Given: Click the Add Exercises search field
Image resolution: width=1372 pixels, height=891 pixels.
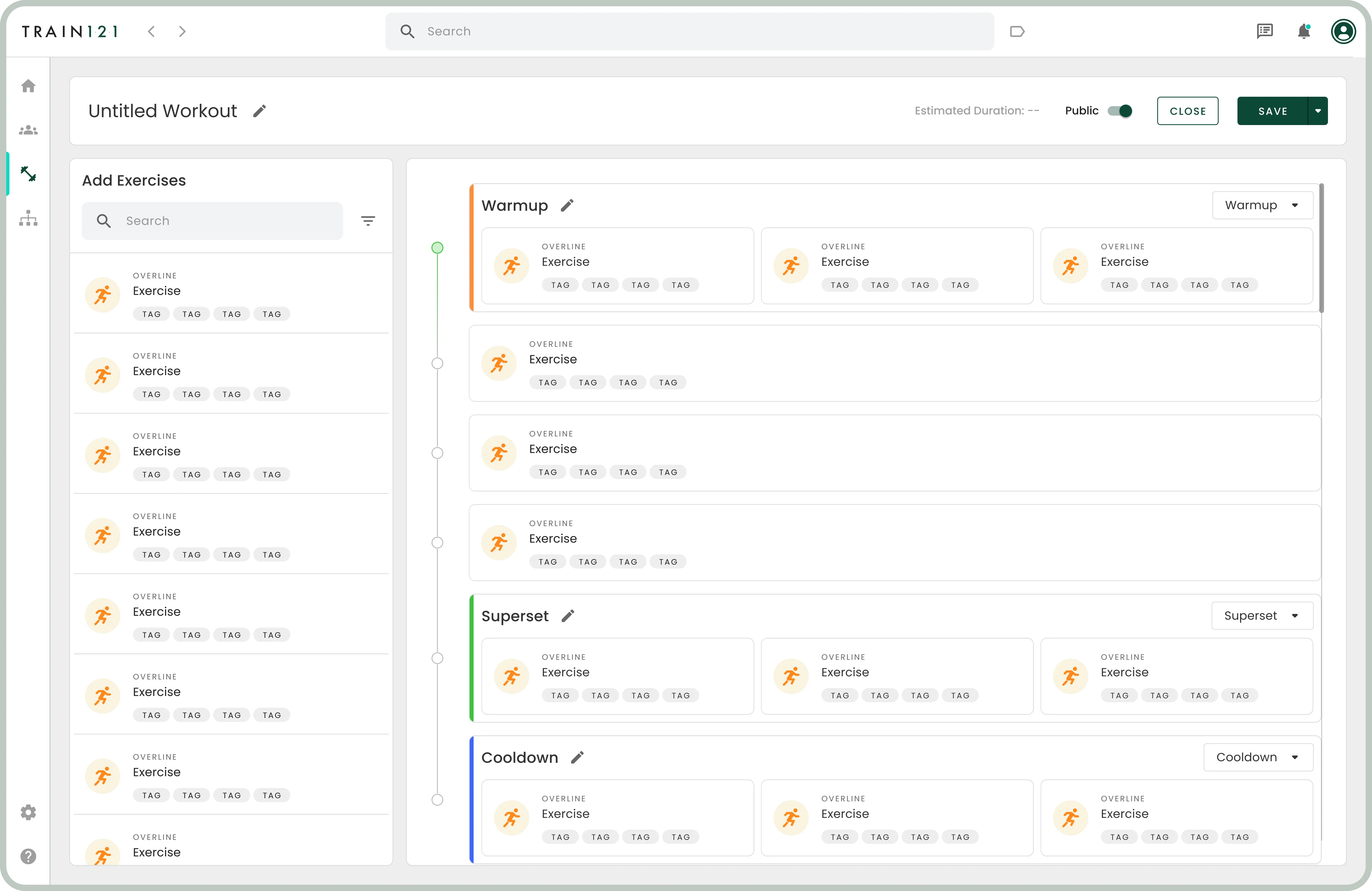Looking at the screenshot, I should click(212, 220).
